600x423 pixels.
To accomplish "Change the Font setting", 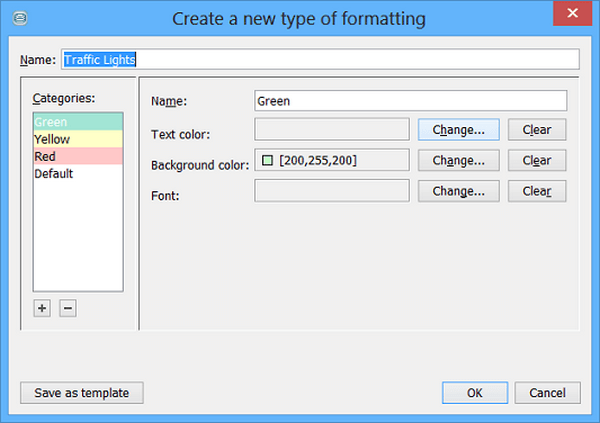I will [x=458, y=191].
